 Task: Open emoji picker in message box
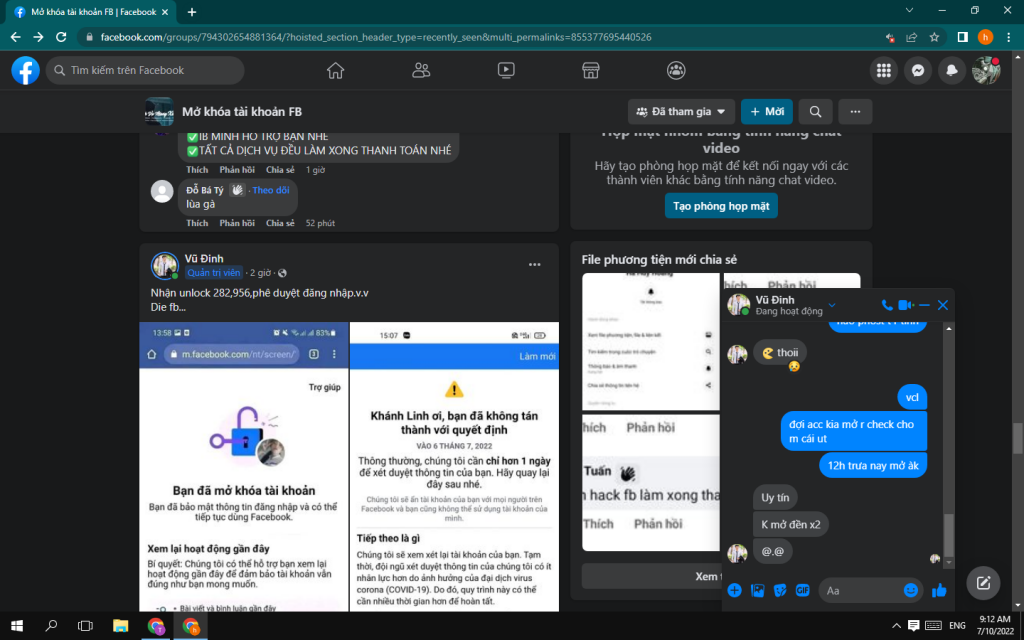911,590
